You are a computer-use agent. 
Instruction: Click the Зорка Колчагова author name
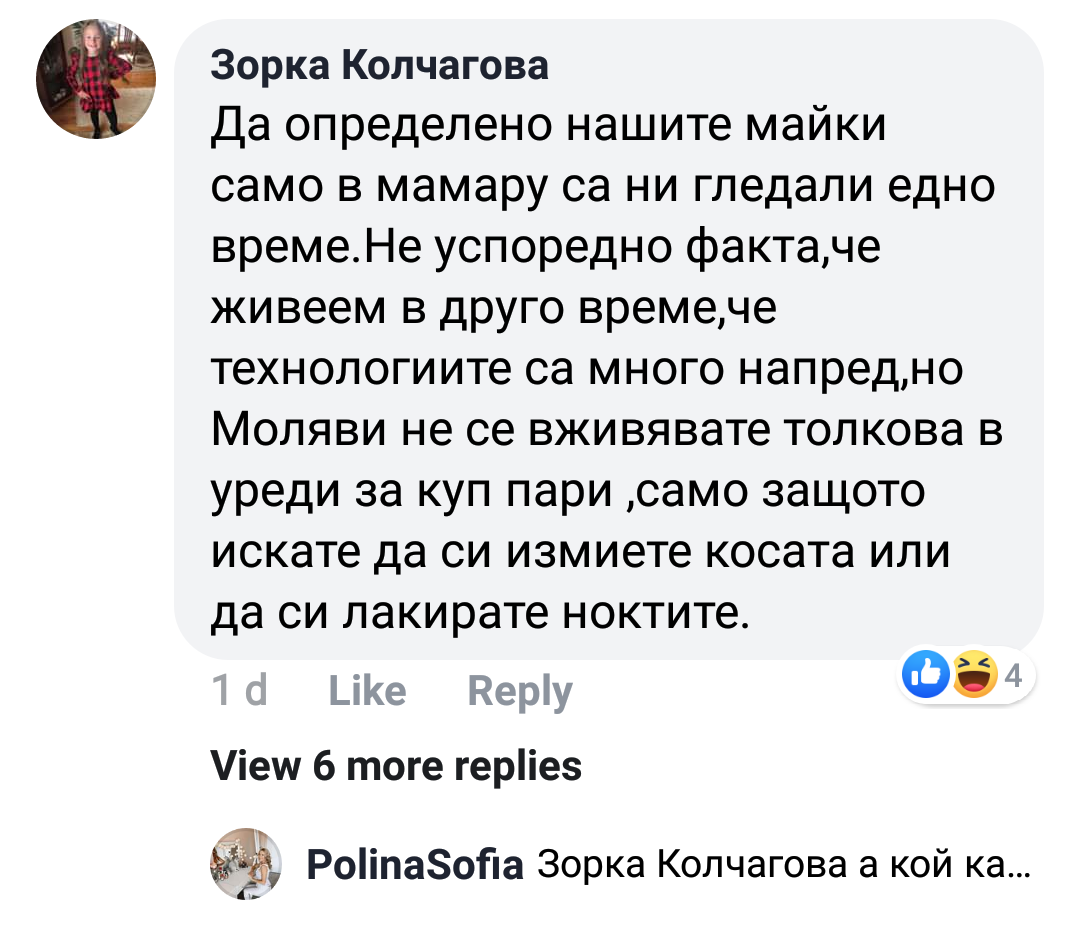tap(380, 66)
